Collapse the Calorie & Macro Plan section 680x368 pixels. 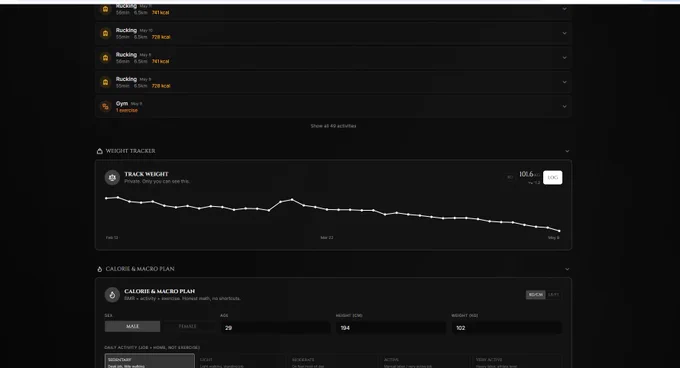coord(567,269)
